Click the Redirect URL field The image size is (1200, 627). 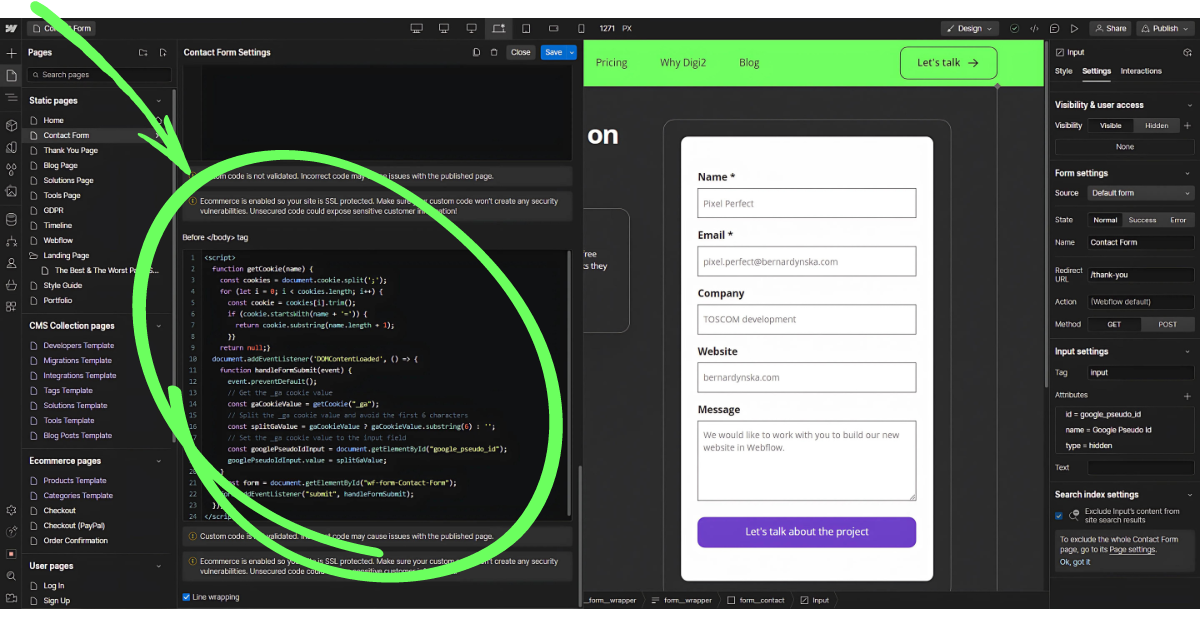point(1141,274)
